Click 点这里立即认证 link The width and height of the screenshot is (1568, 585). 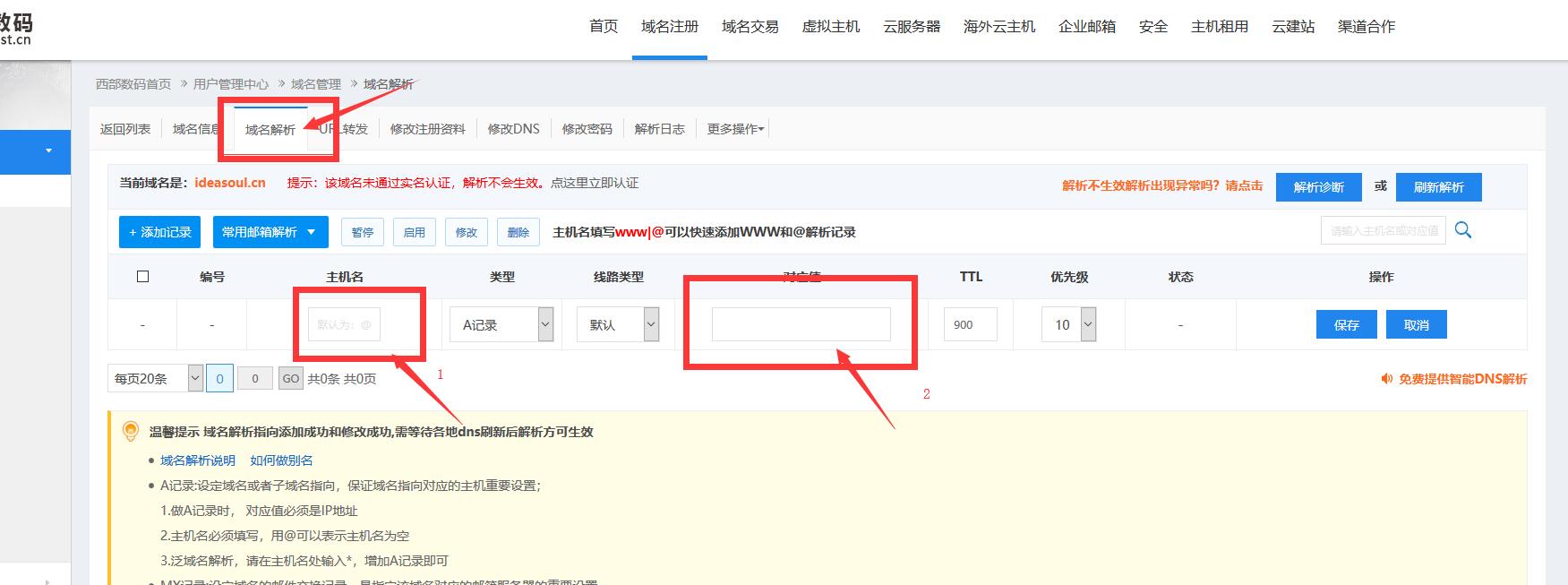point(595,183)
